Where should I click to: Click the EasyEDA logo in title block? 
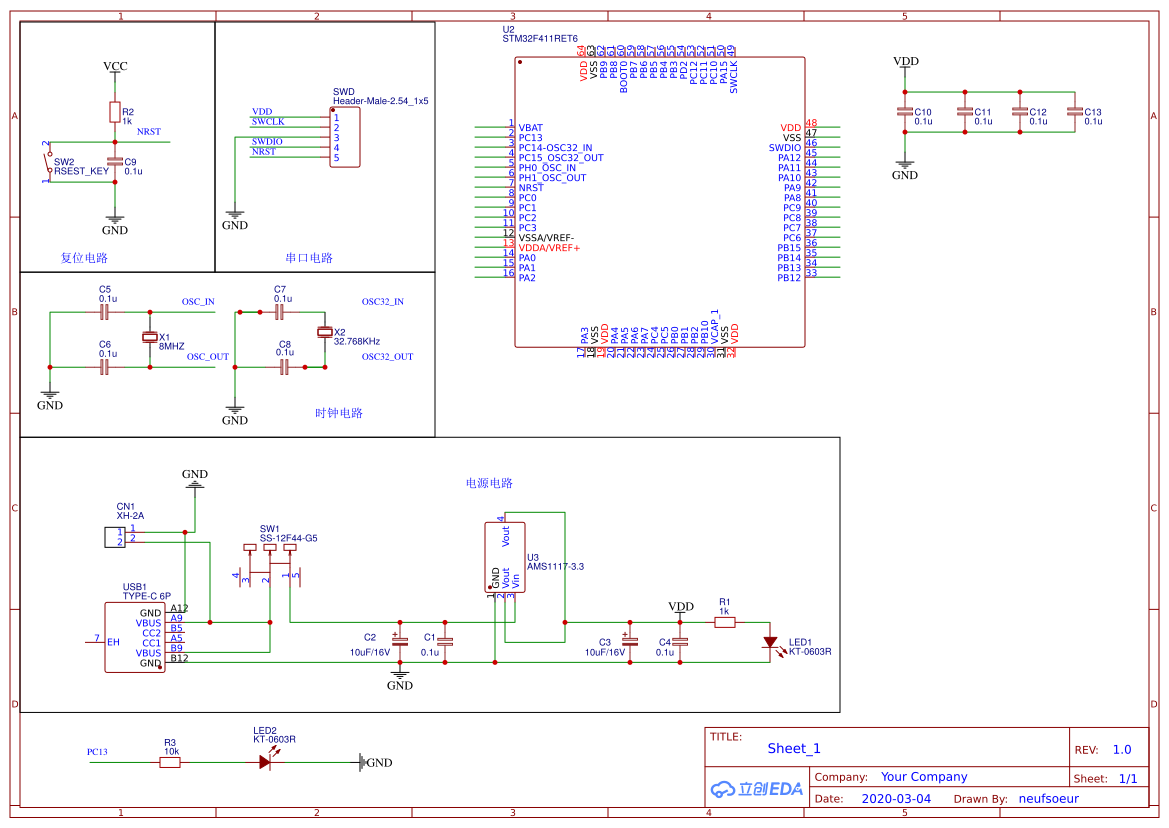tap(757, 789)
